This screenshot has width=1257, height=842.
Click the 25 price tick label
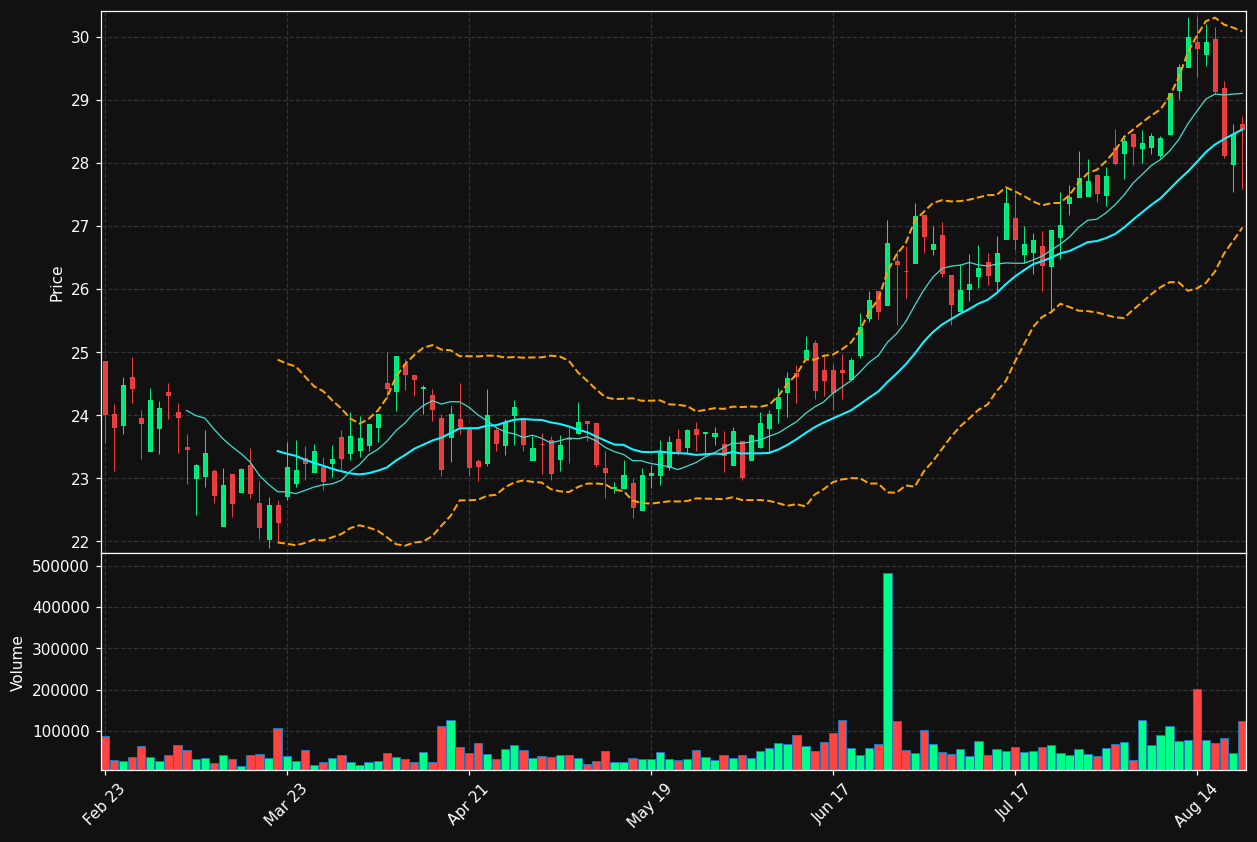pyautogui.click(x=80, y=353)
